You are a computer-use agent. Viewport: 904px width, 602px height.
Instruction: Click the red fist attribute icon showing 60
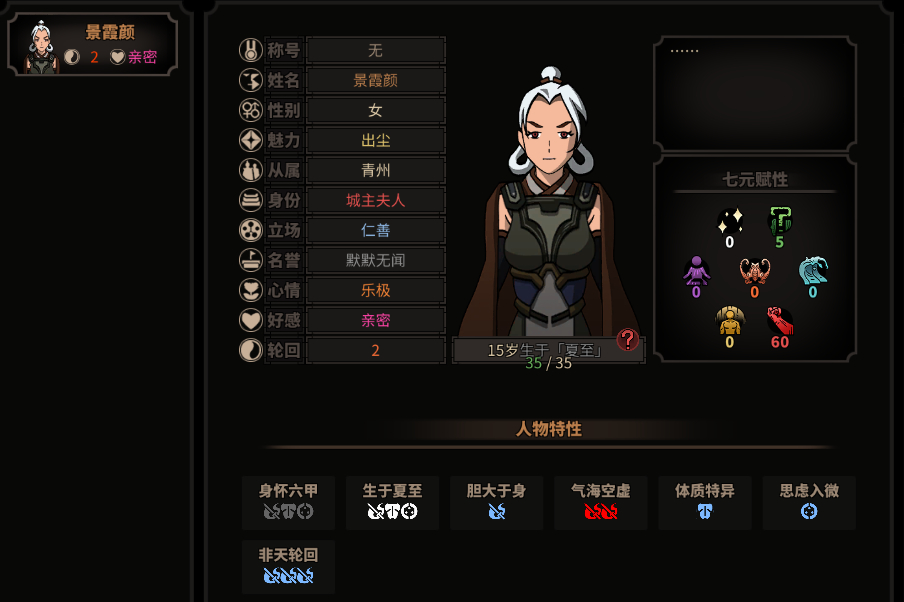pyautogui.click(x=779, y=321)
